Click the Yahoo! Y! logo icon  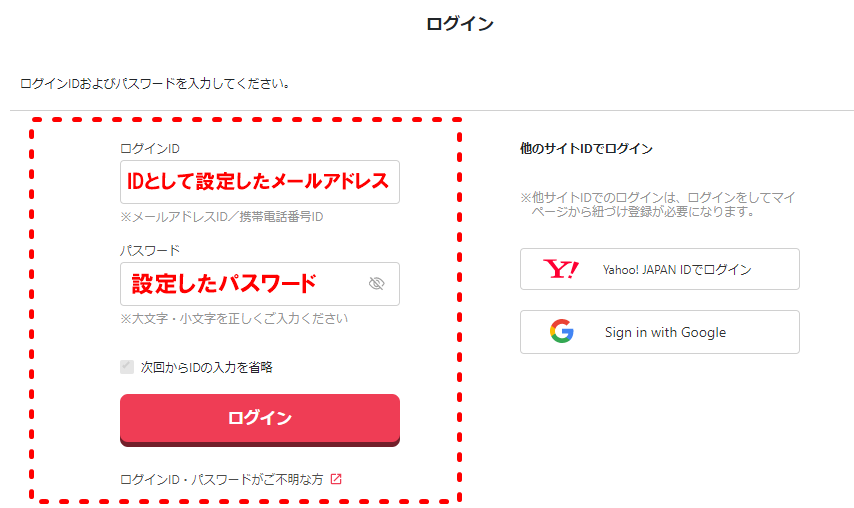point(560,269)
